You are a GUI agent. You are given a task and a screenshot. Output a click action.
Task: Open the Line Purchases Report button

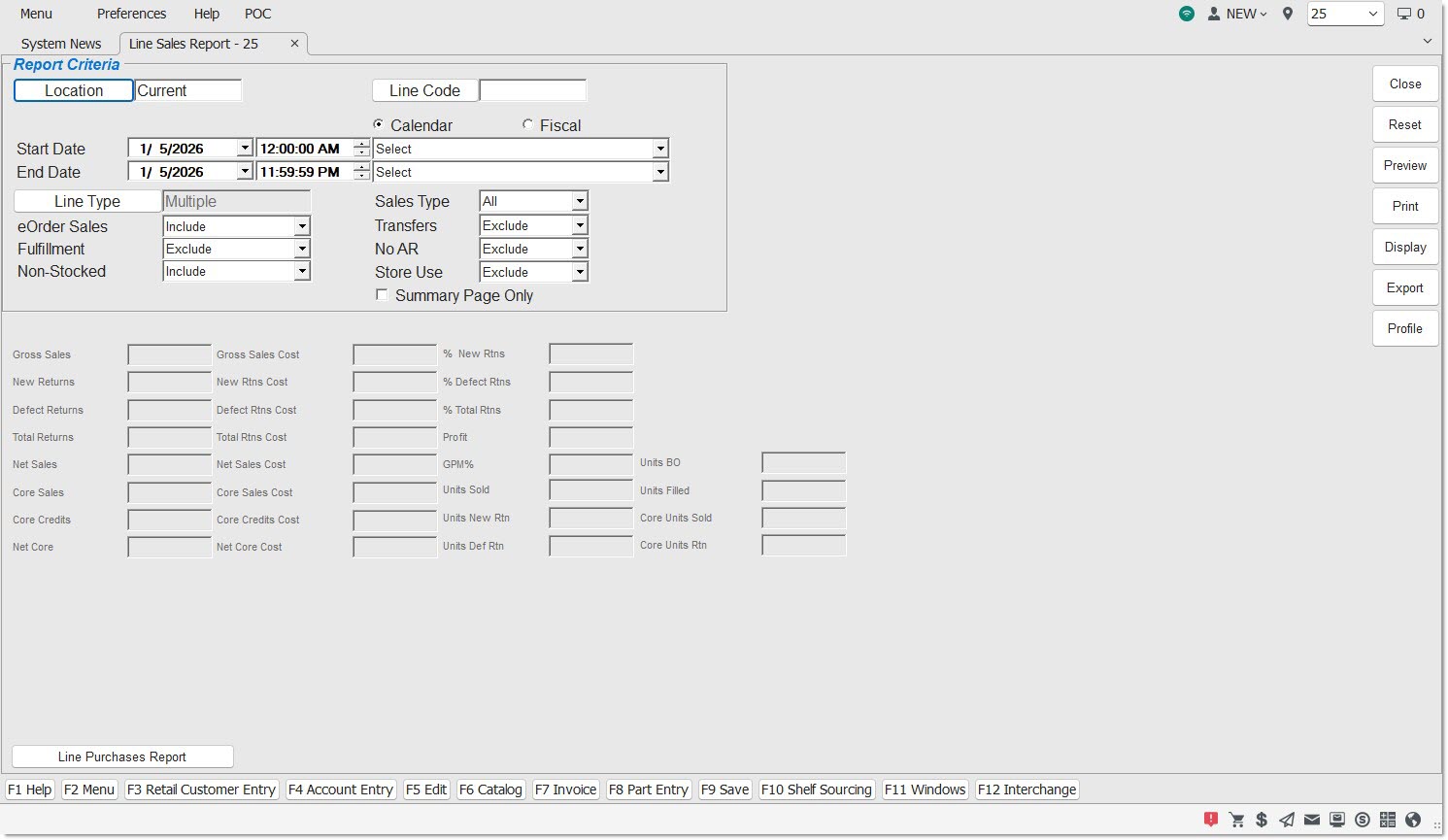coord(122,756)
